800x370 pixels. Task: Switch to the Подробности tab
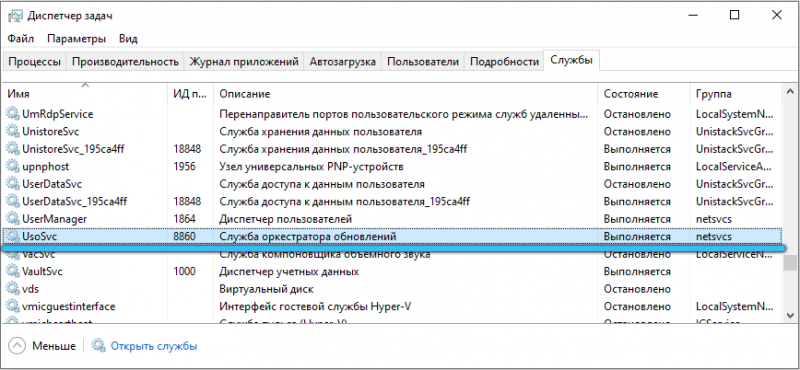pyautogui.click(x=505, y=62)
